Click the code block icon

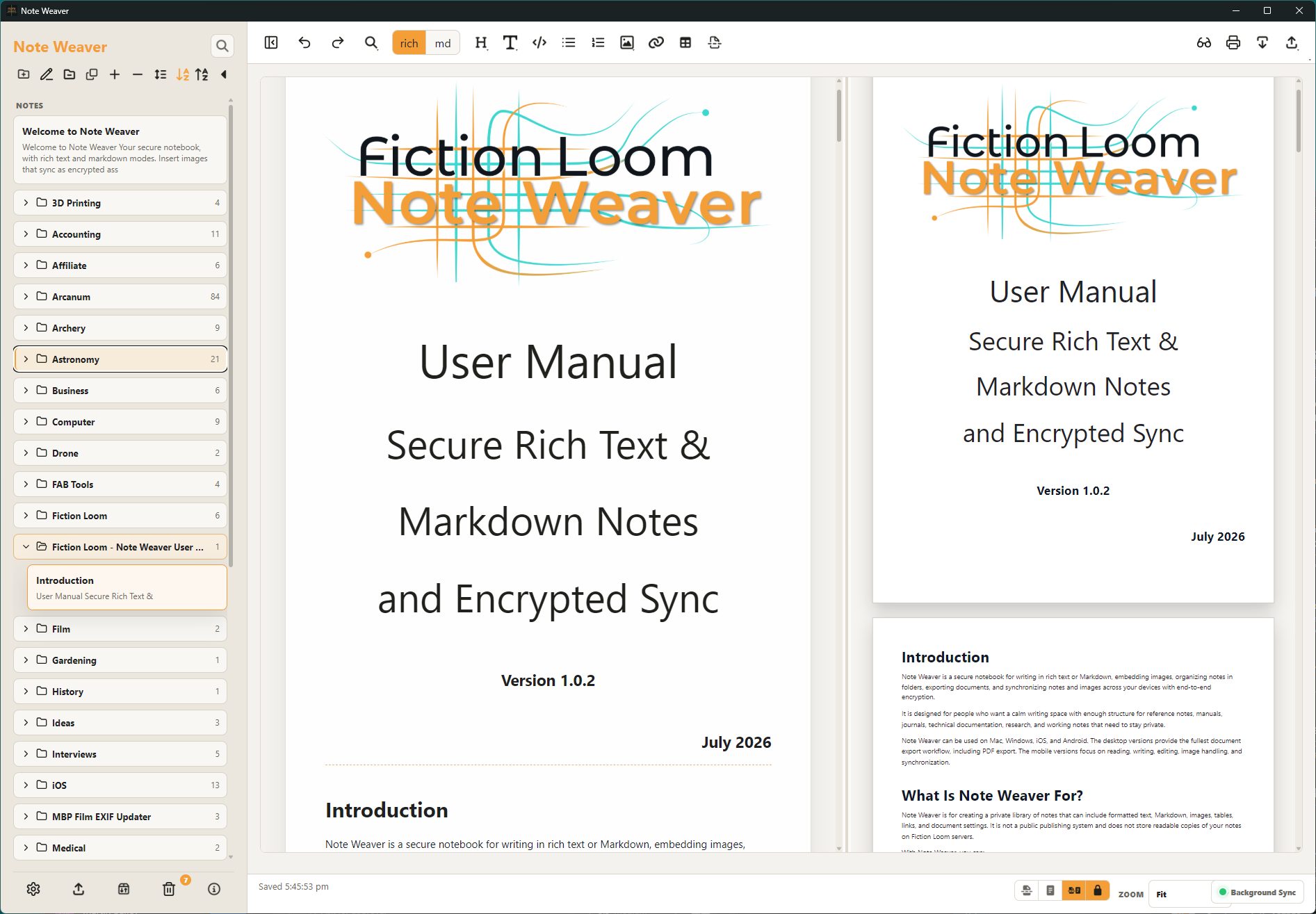coord(539,43)
